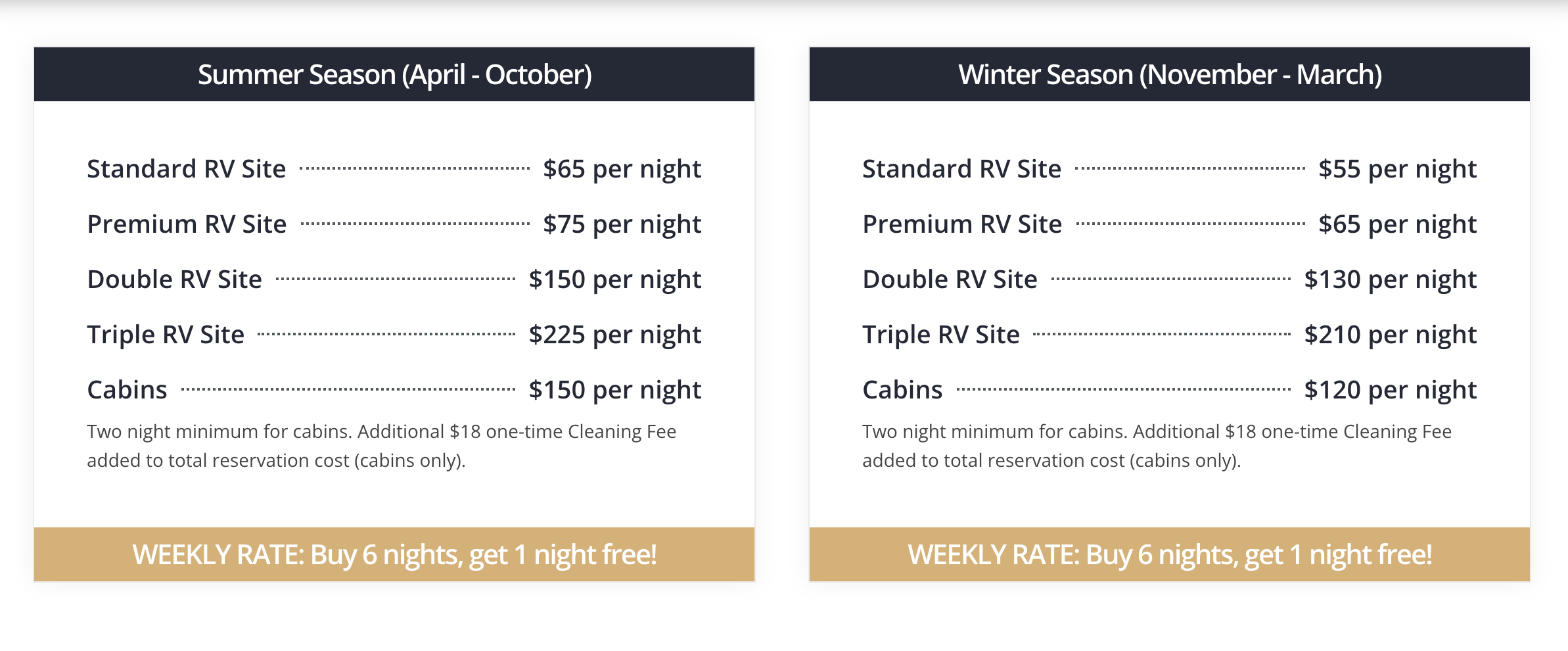
Task: Click the Summer card WEEKLY RATE banner
Action: coord(394,554)
